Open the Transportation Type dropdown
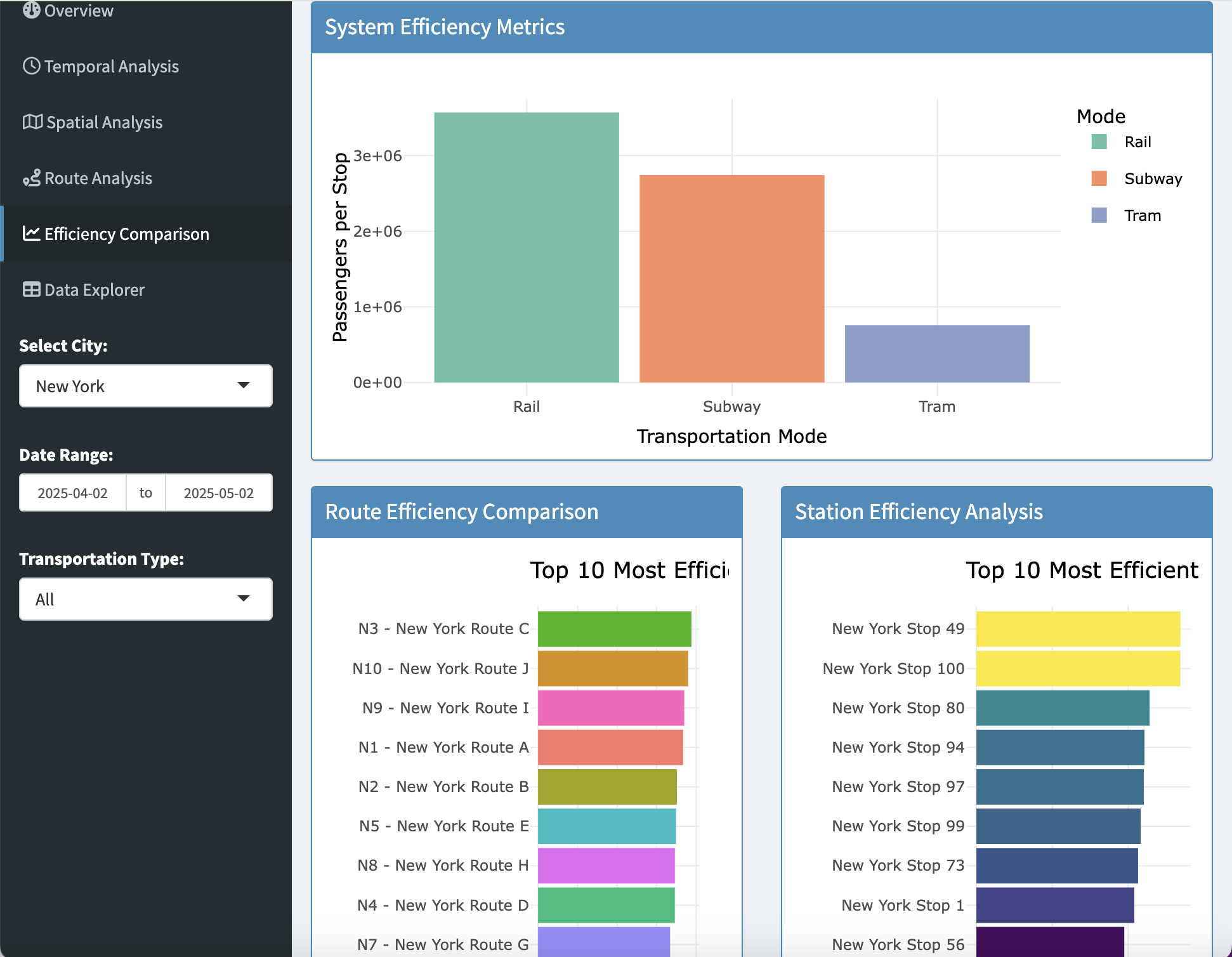1232x957 pixels. (x=145, y=599)
